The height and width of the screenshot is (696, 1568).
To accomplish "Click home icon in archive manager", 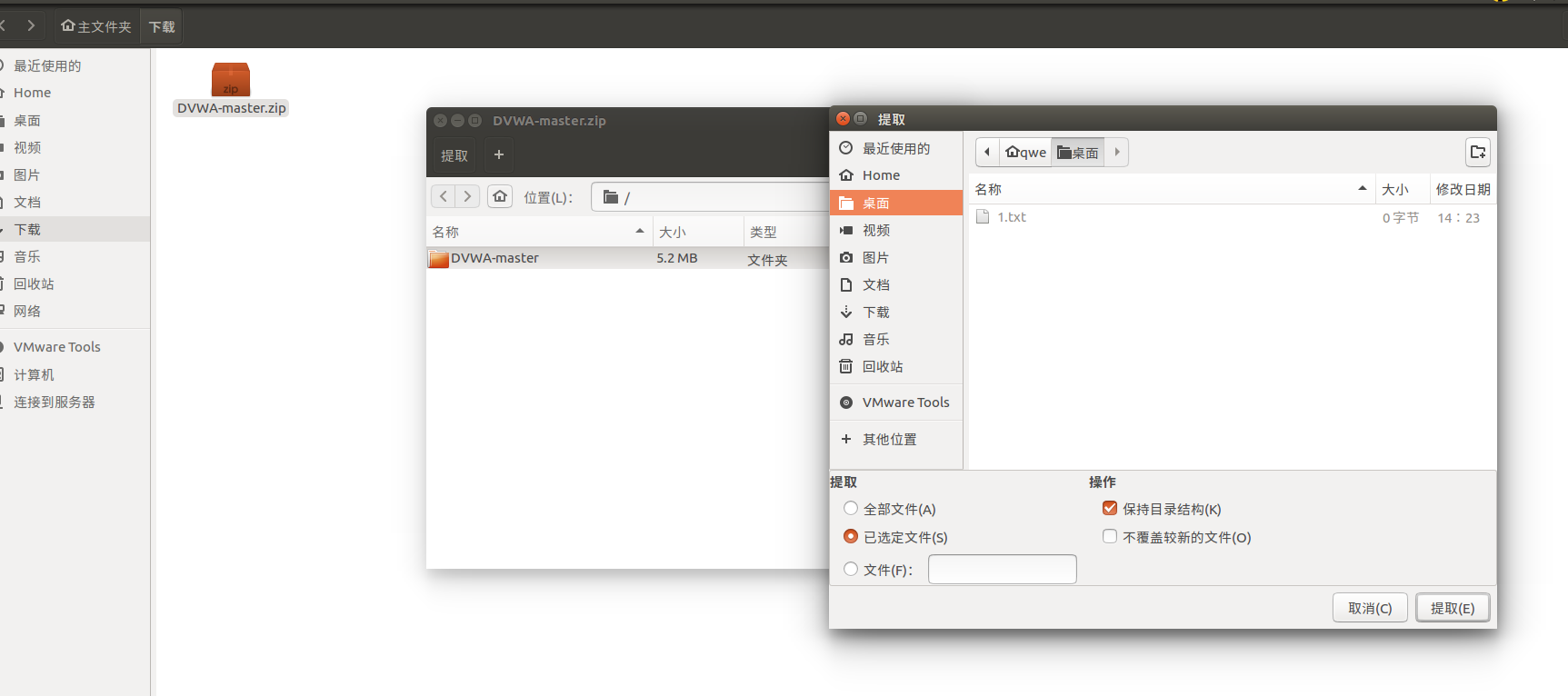I will pos(500,196).
